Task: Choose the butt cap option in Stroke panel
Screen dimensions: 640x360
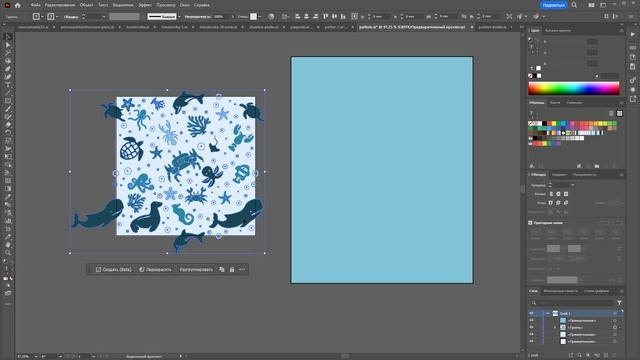Action: point(551,194)
